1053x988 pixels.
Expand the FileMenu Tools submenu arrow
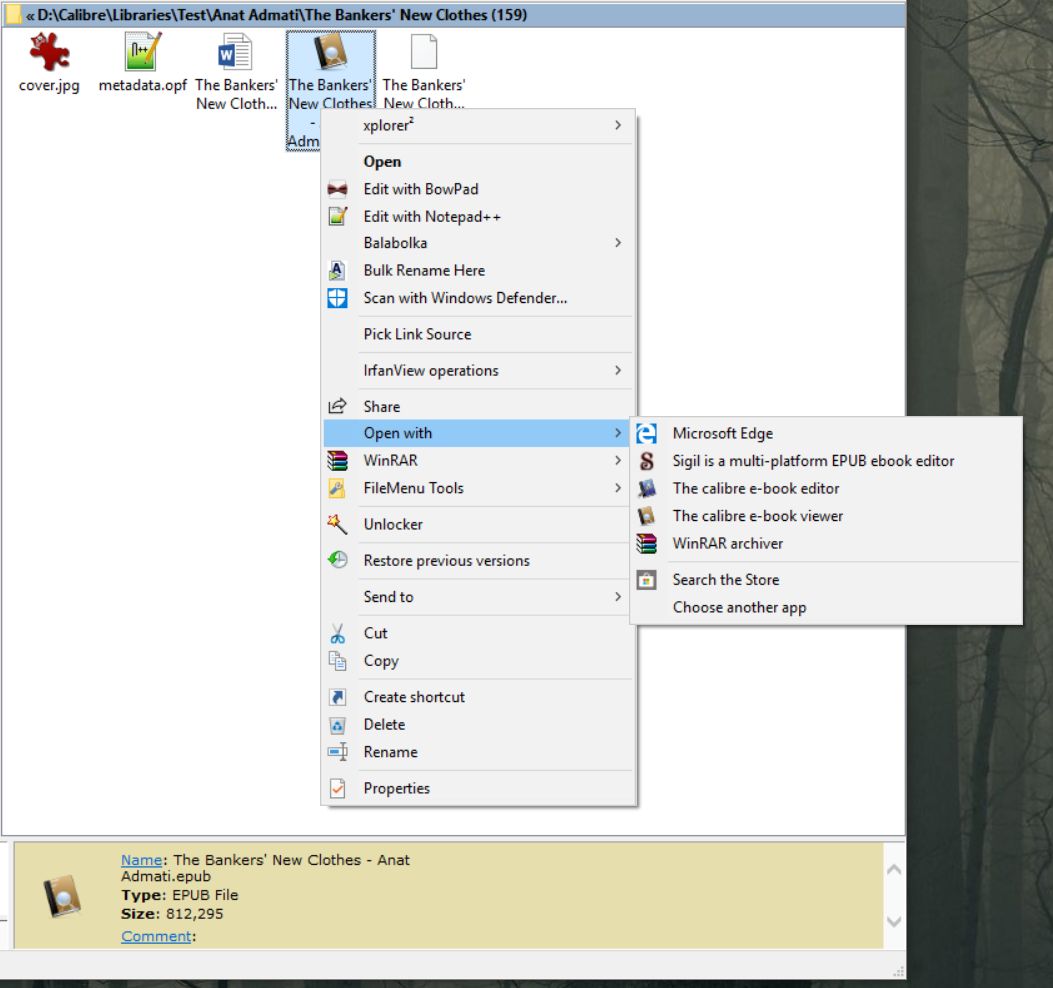[x=618, y=488]
